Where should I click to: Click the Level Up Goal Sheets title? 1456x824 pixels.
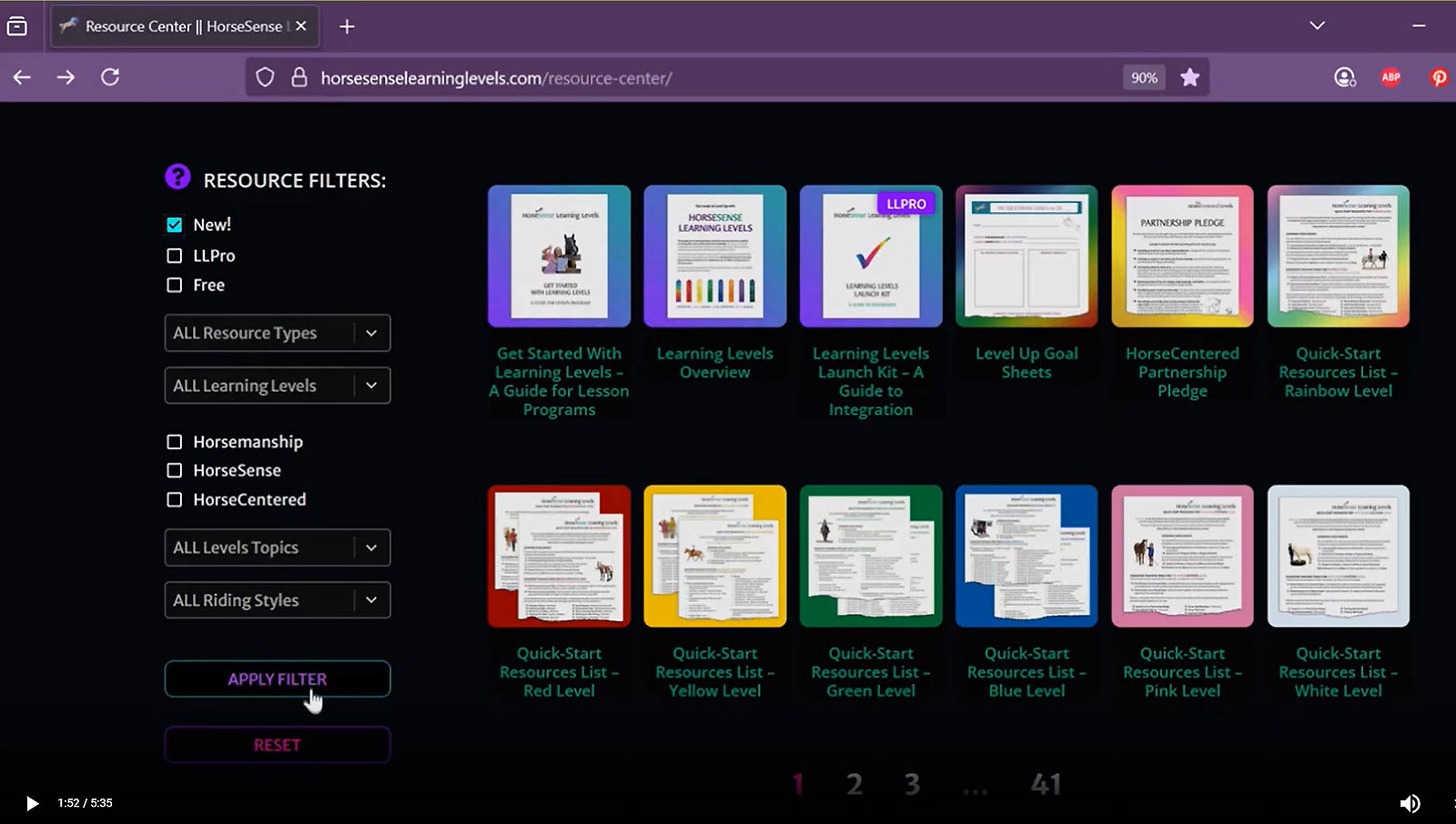(x=1026, y=363)
